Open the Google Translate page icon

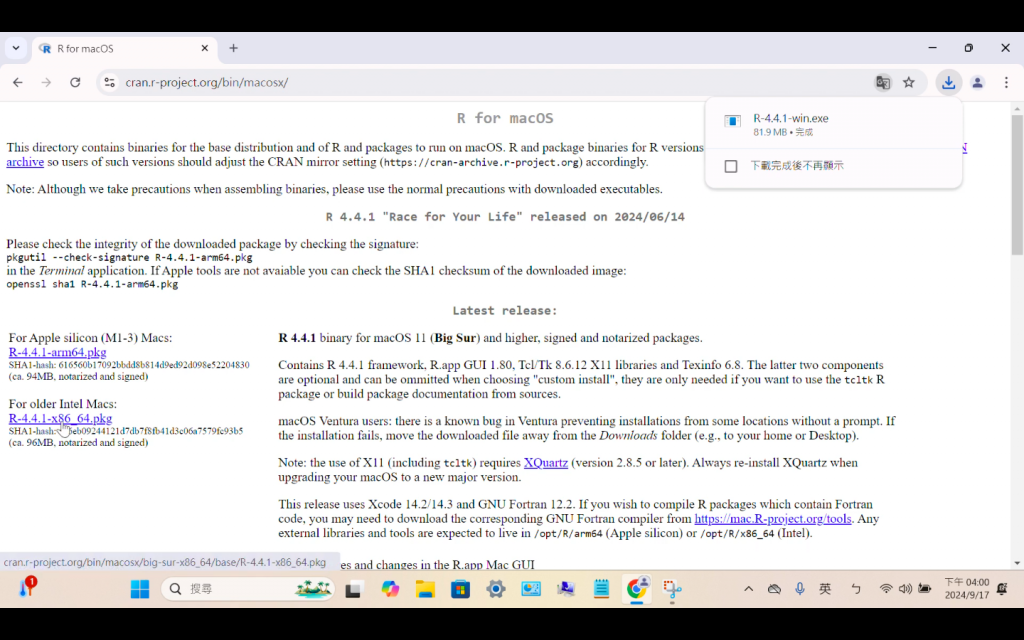pyautogui.click(x=883, y=82)
